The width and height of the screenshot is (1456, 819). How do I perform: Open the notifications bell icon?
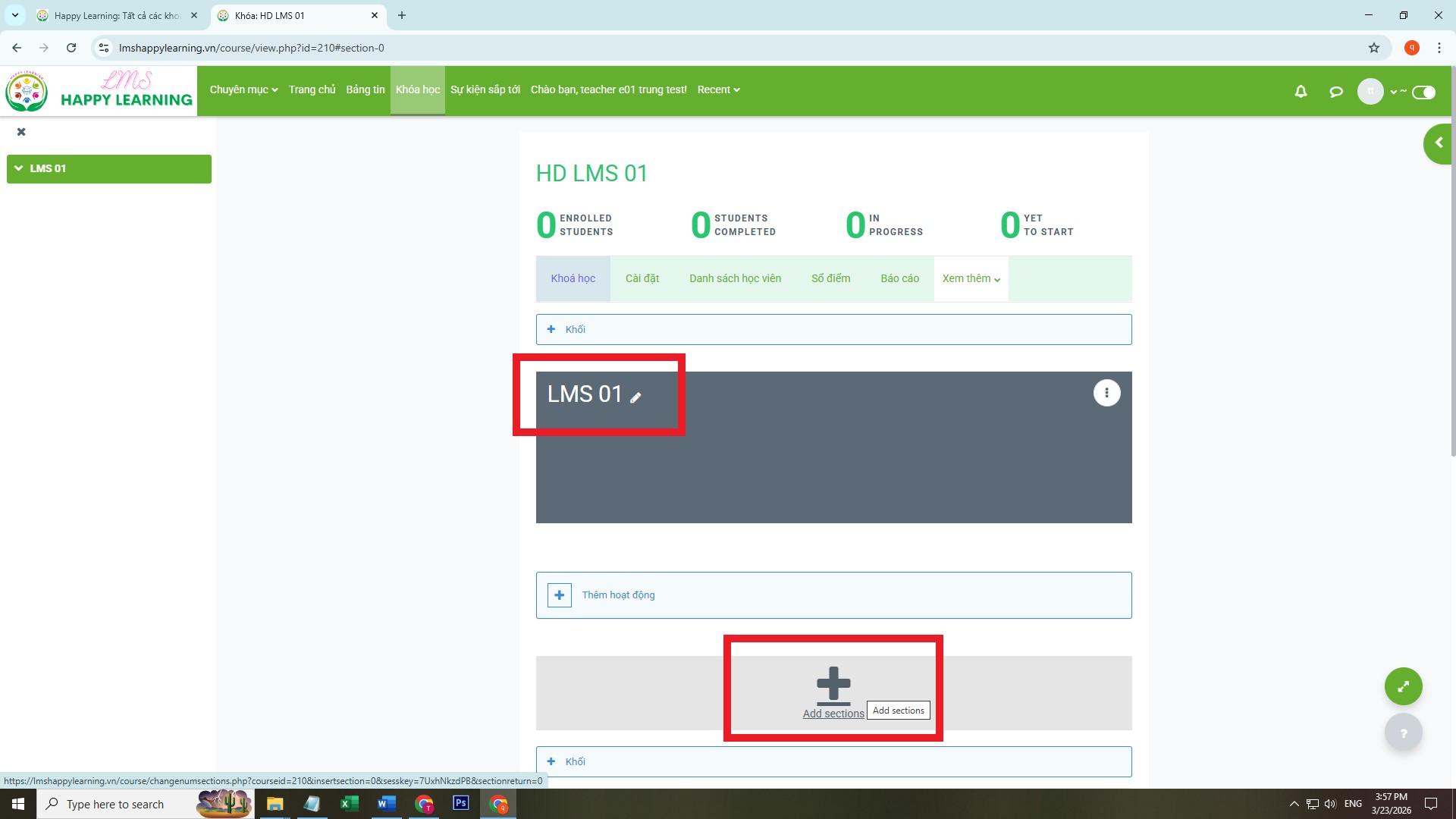1301,91
